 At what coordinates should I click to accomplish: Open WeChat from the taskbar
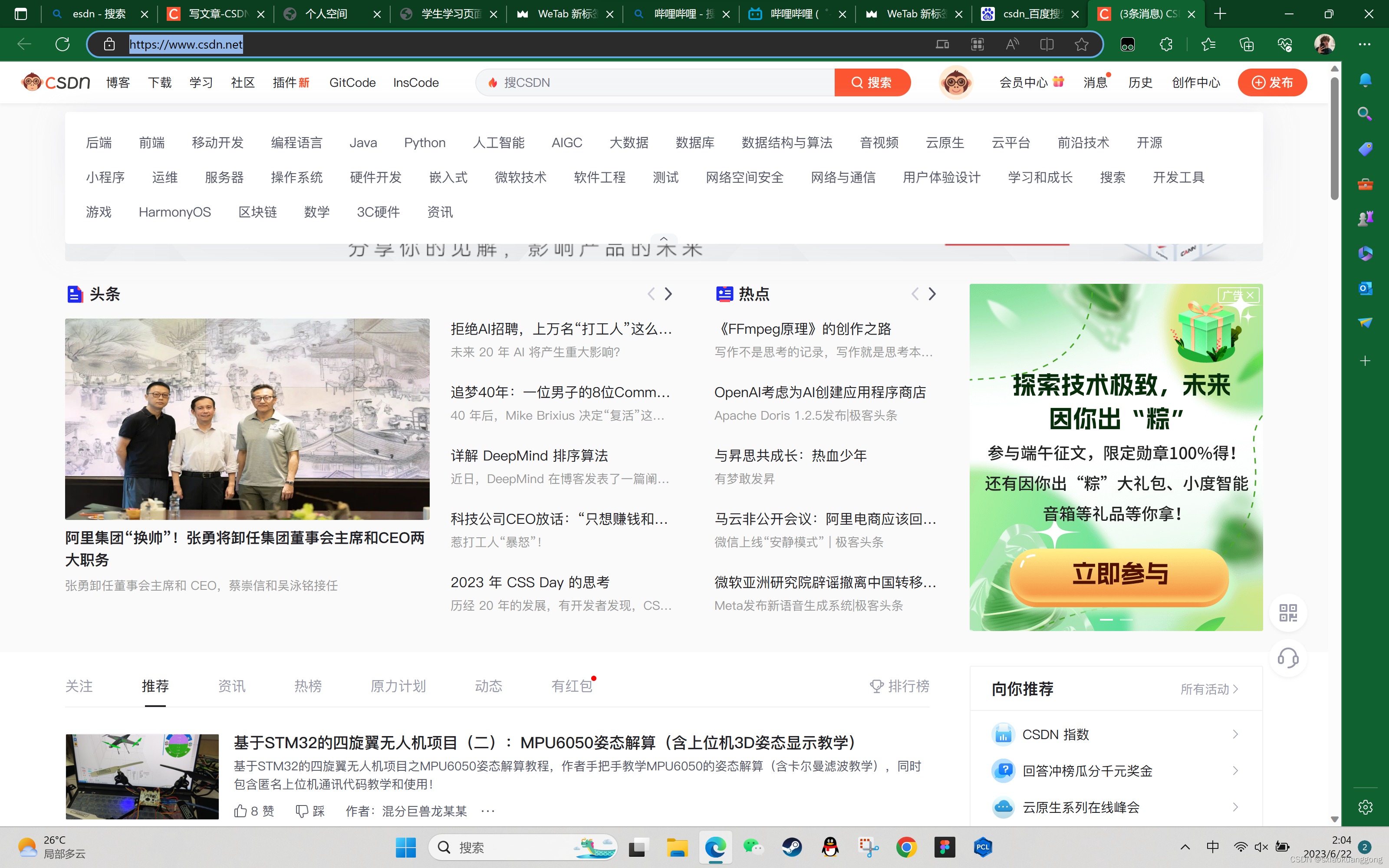point(753,847)
